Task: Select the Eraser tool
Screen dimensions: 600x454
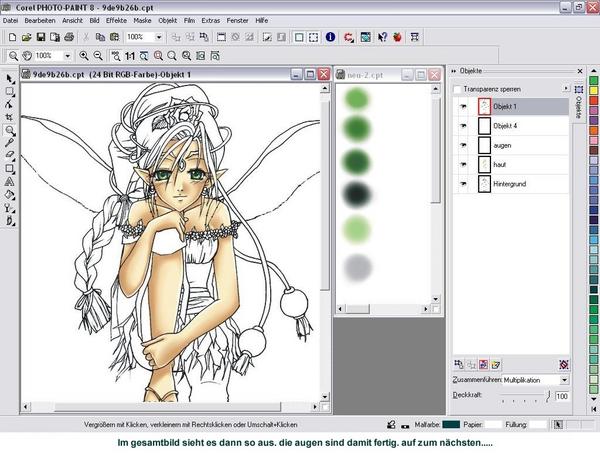Action: [10, 156]
